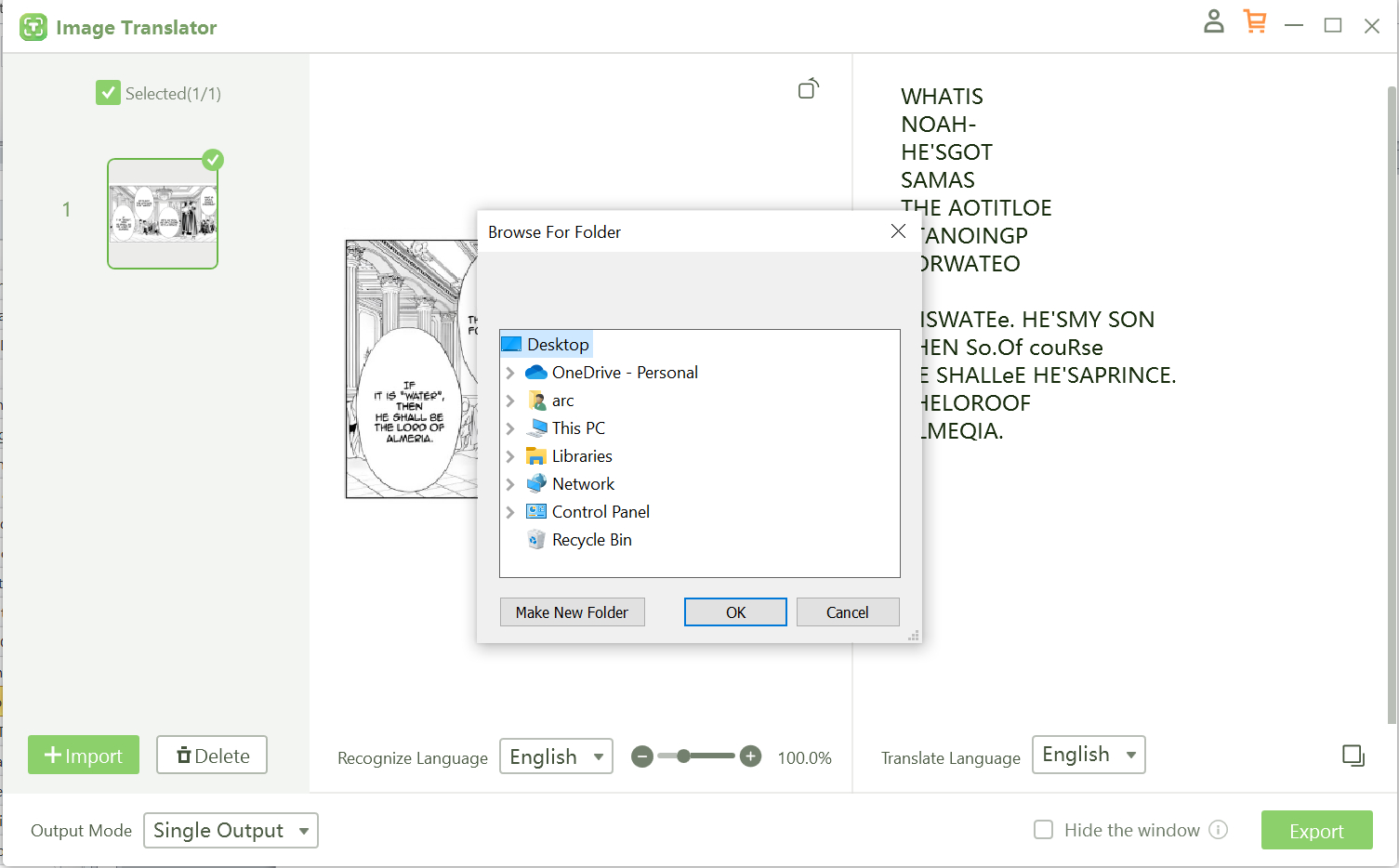Open the Recognize Language dropdown
Image resolution: width=1399 pixels, height=868 pixels.
coord(556,756)
